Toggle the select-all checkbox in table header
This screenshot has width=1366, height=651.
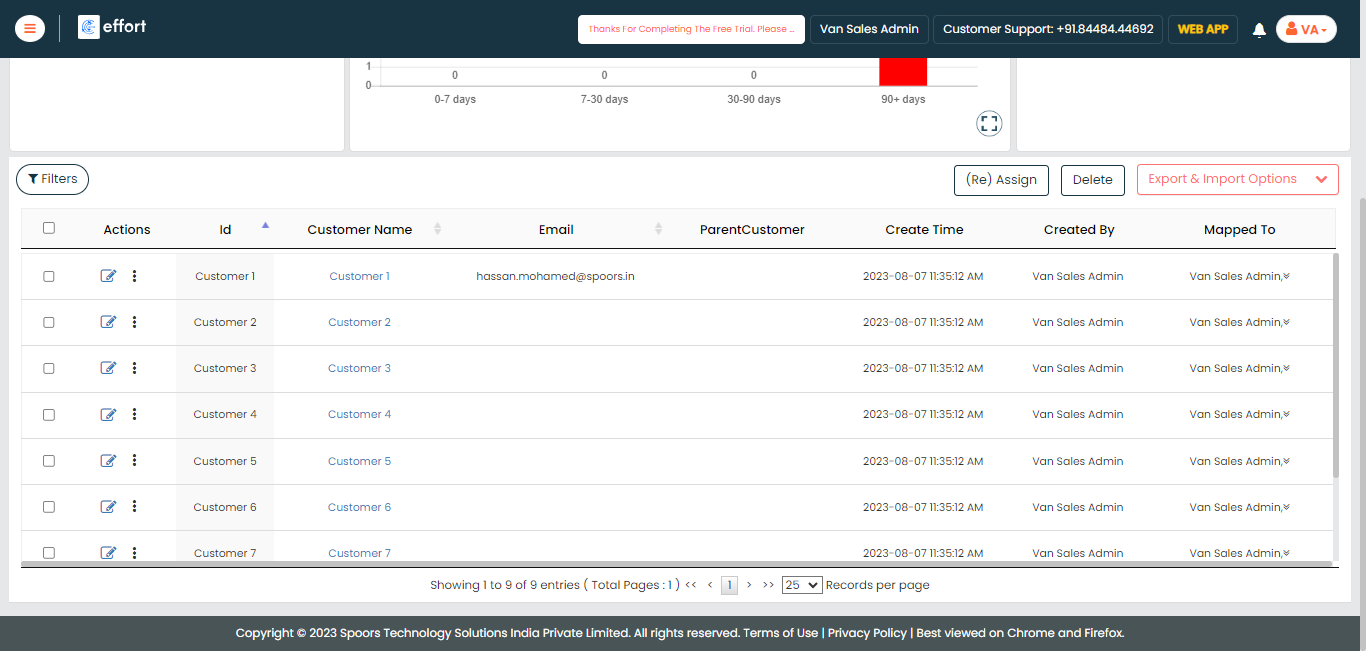click(x=49, y=228)
